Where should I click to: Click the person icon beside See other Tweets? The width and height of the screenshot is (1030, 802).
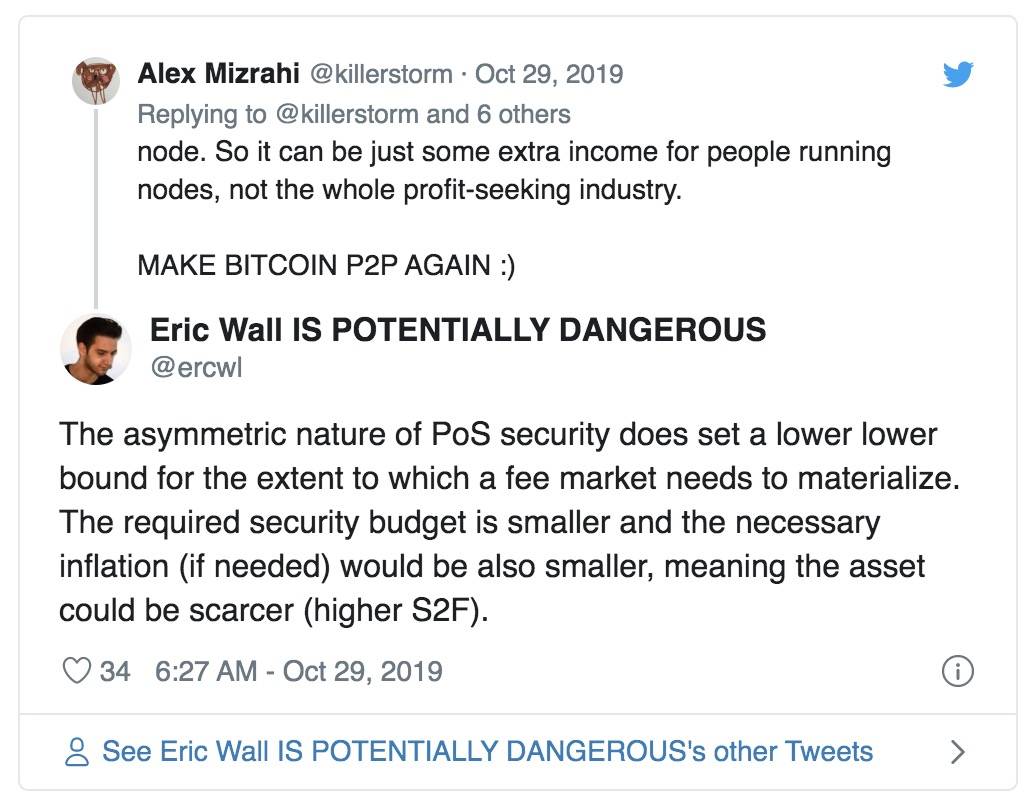point(77,751)
